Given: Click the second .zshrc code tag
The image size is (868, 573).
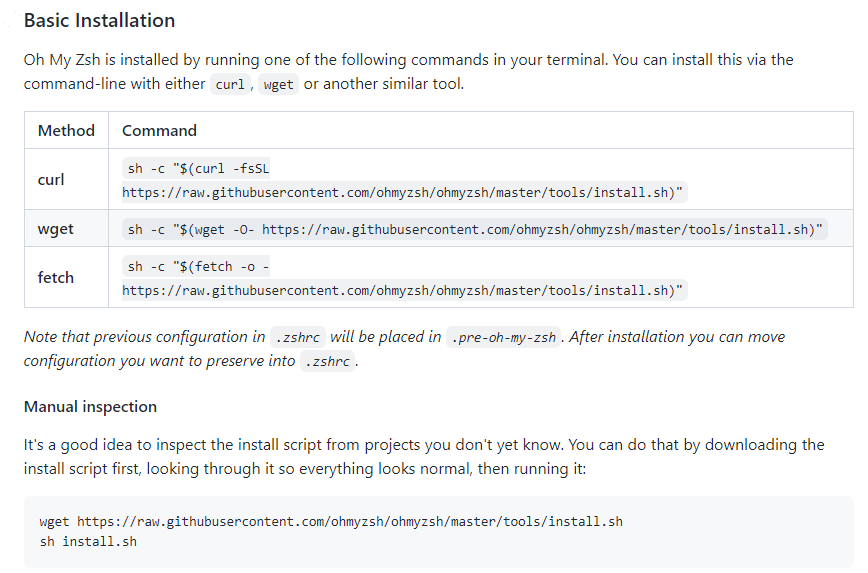Looking at the screenshot, I should click(x=327, y=362).
